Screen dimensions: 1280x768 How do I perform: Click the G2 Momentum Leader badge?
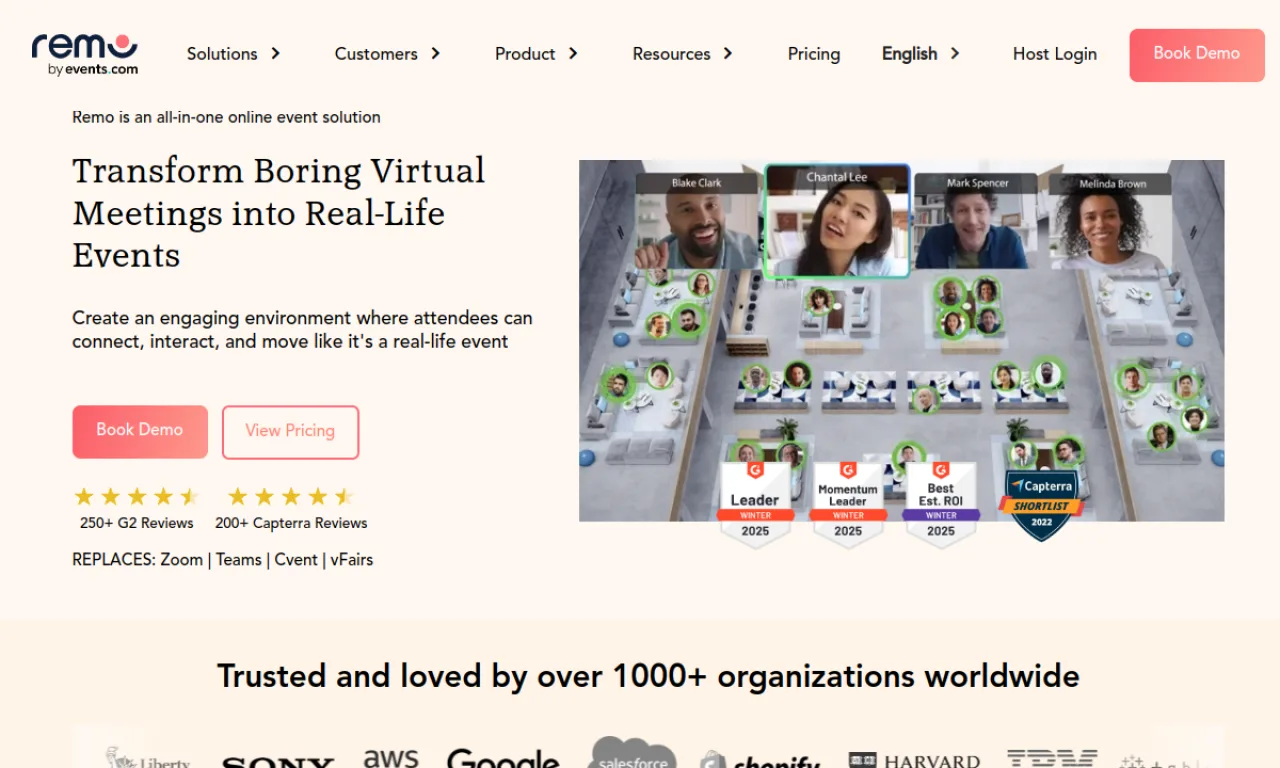pos(848,505)
